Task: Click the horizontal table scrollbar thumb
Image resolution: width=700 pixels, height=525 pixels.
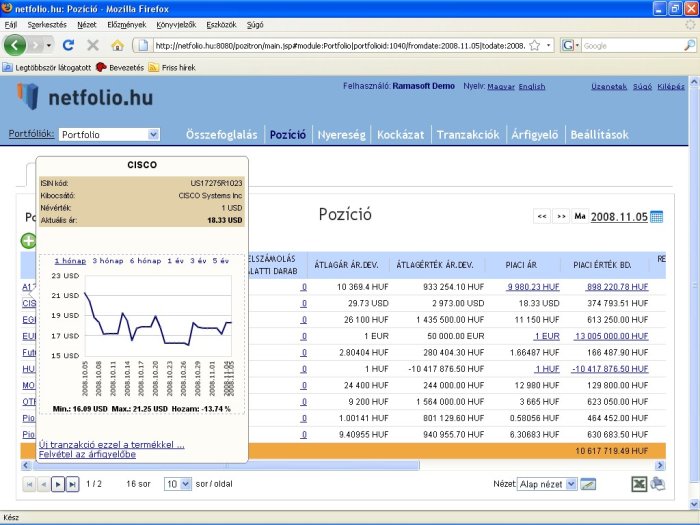Action: click(226, 466)
